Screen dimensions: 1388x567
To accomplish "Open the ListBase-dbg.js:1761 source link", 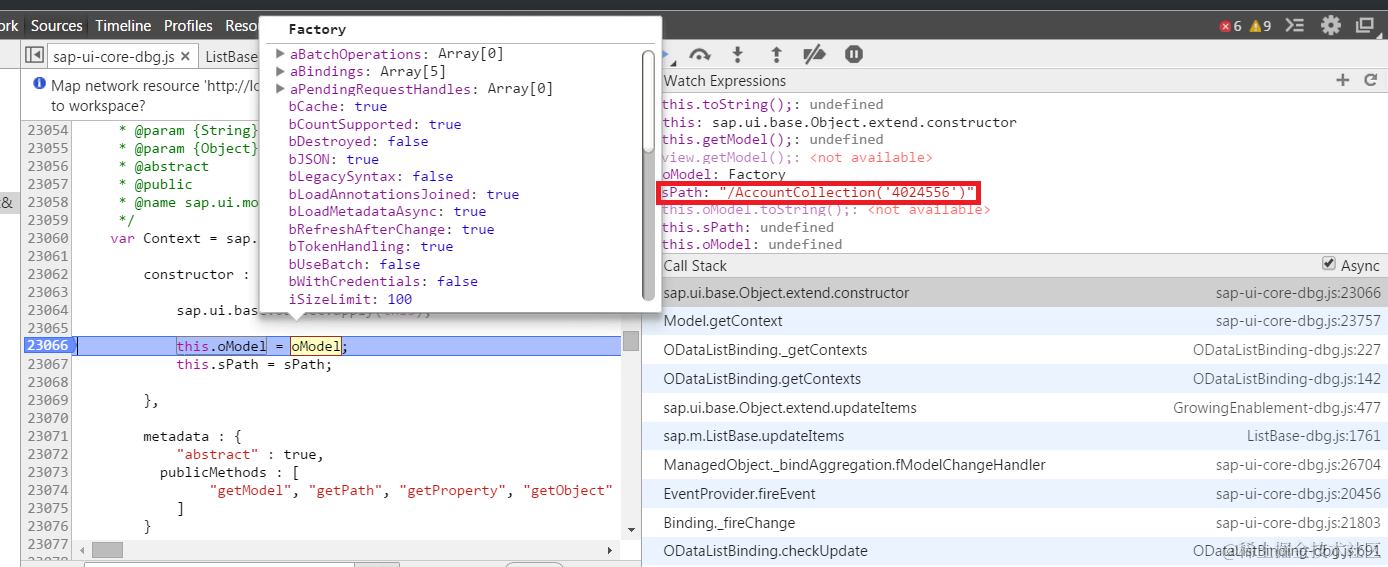I will click(x=1313, y=436).
